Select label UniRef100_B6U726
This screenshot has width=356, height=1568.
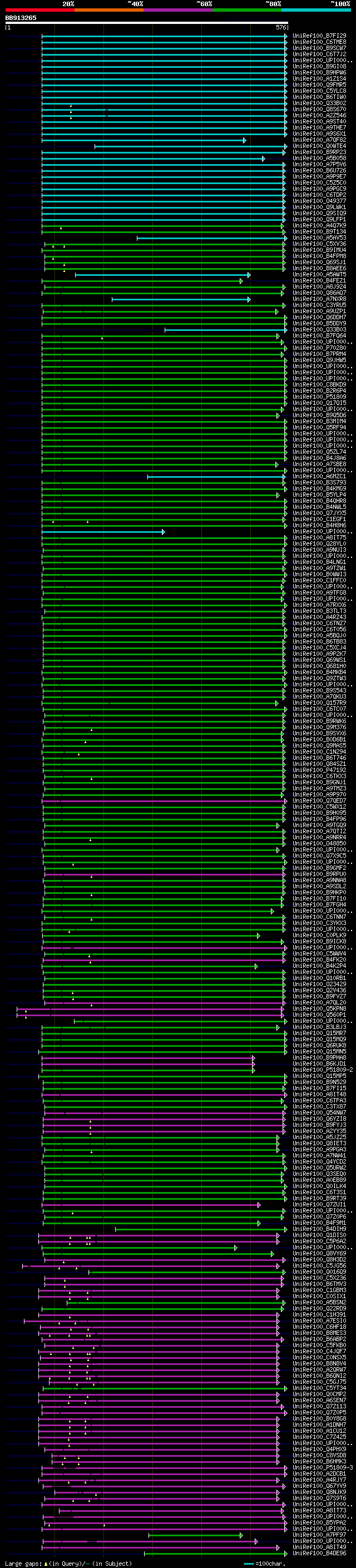[319, 170]
